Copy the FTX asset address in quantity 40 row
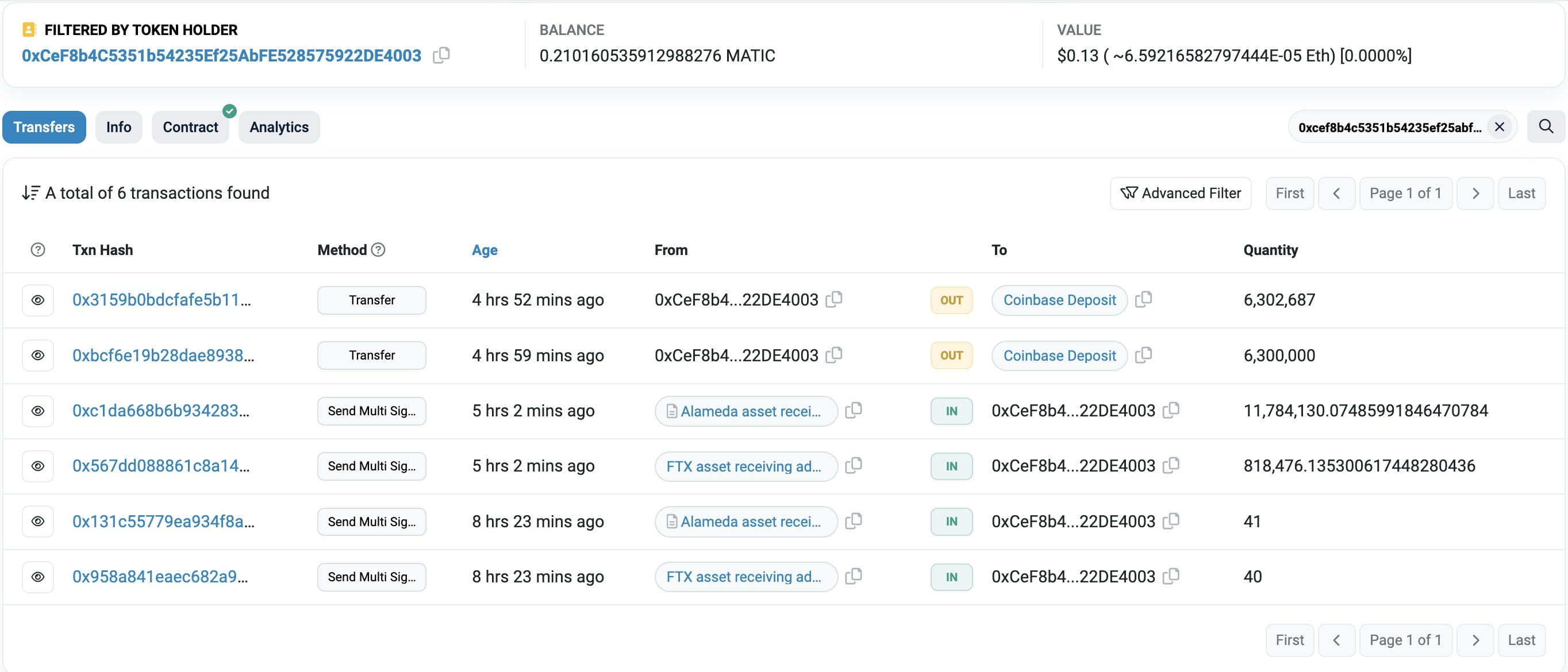1568x672 pixels. 854,576
